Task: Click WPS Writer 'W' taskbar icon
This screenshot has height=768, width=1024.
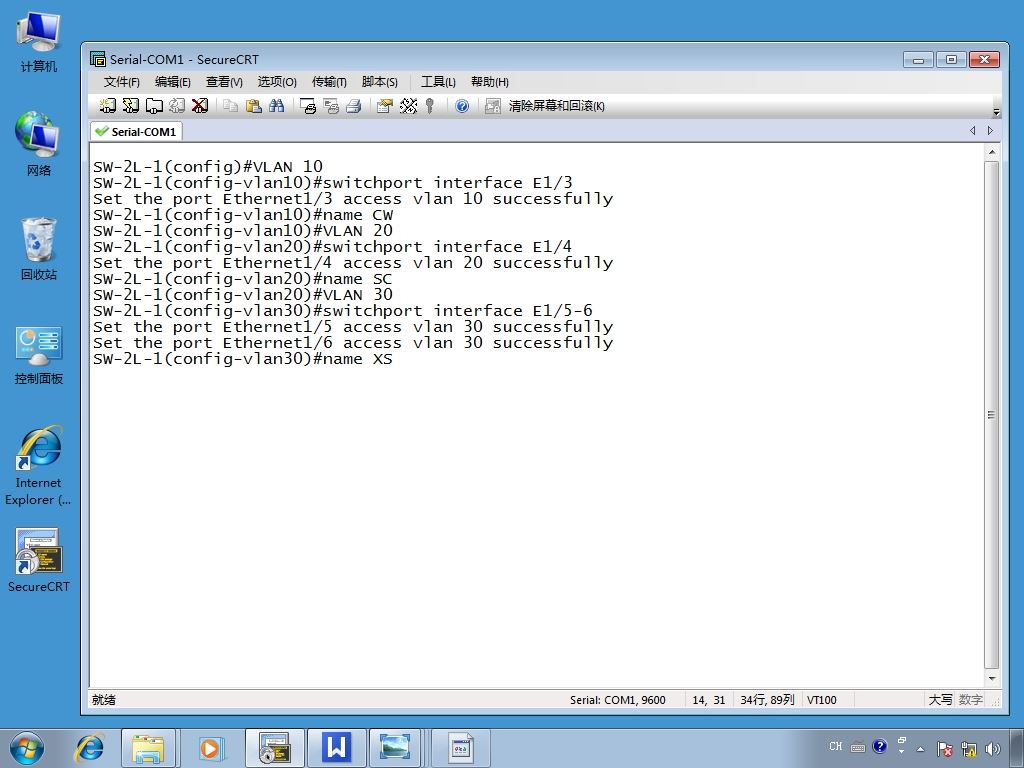Action: [x=336, y=748]
